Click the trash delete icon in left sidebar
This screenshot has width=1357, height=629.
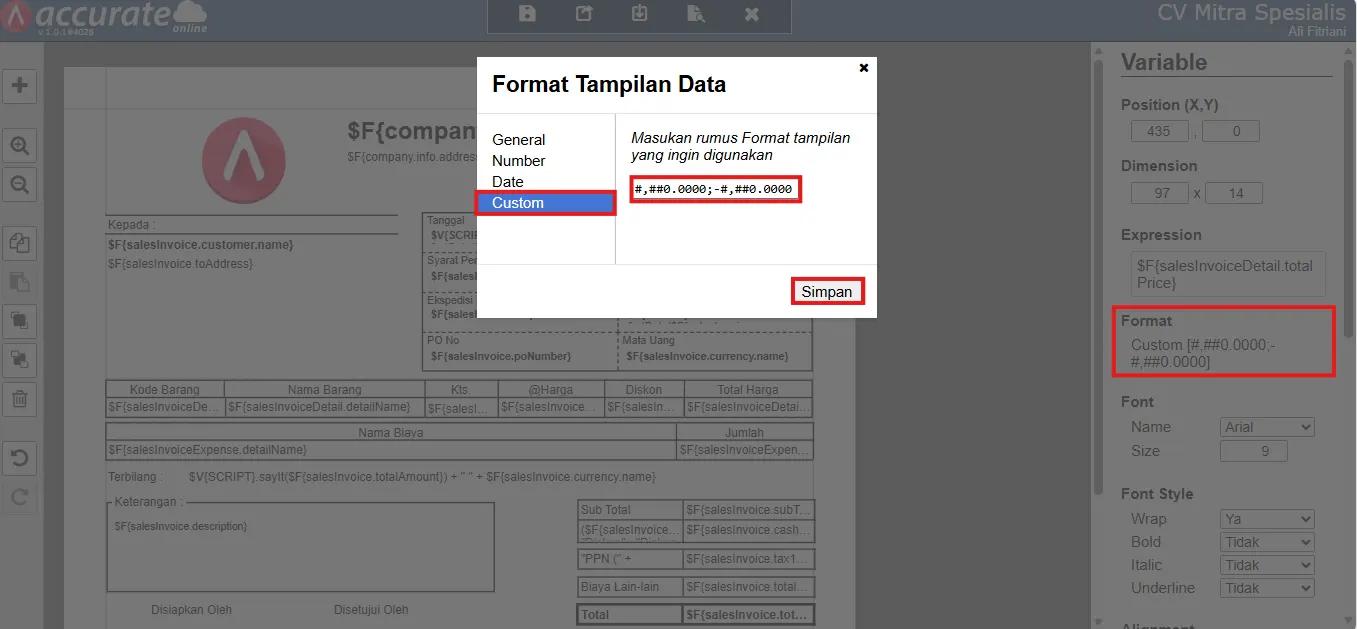click(x=19, y=399)
